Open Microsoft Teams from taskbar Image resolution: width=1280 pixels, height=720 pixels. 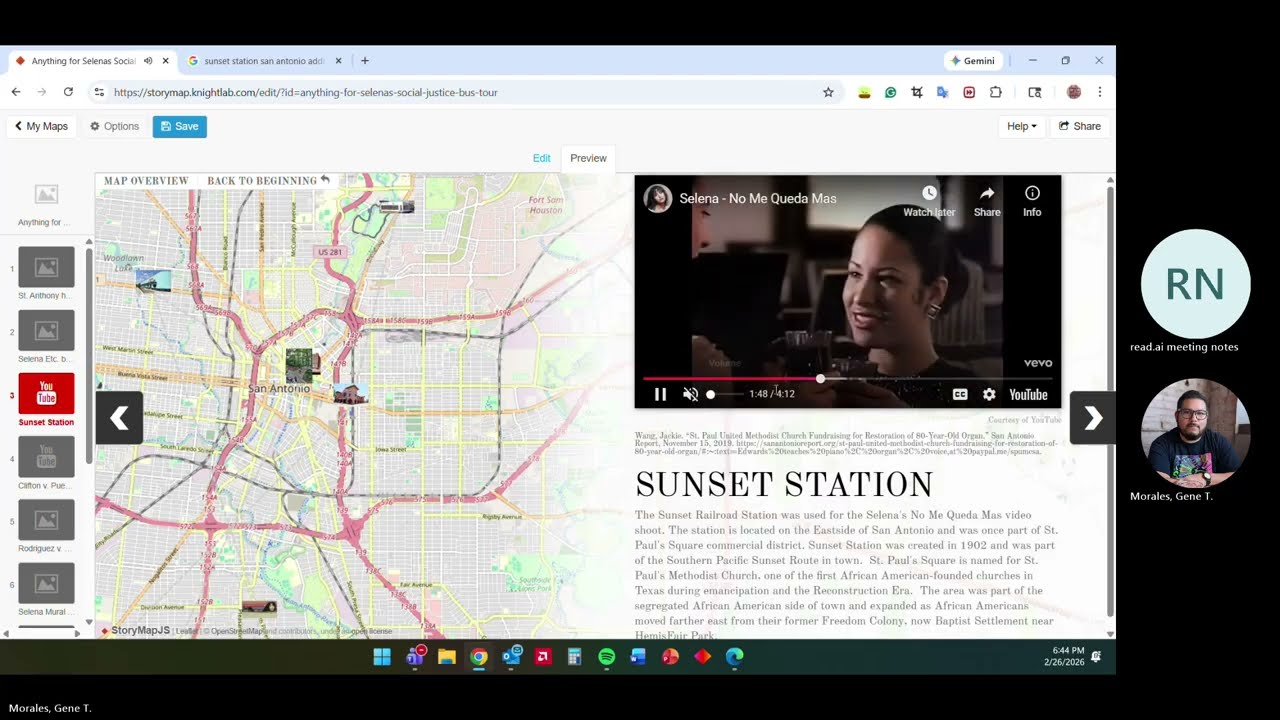point(415,657)
